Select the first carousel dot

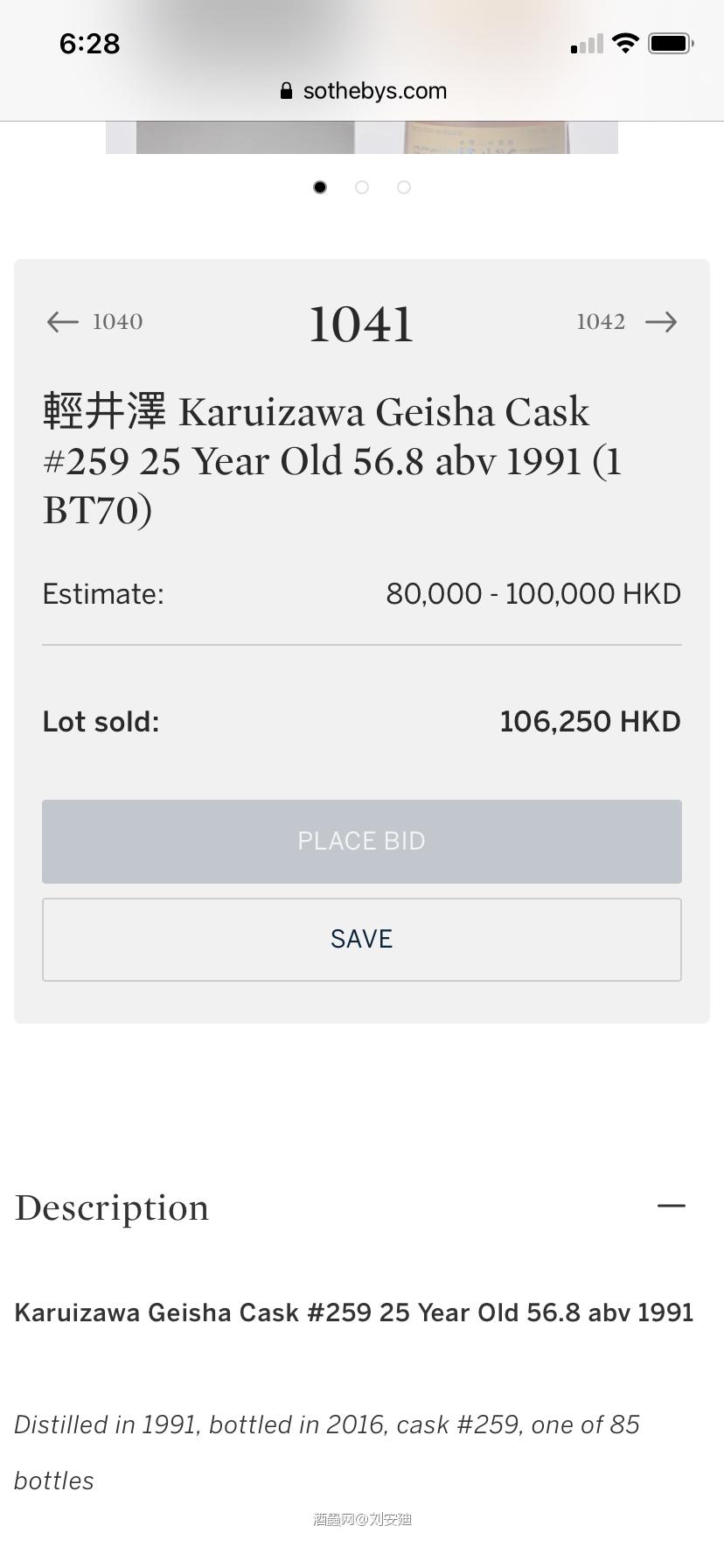click(x=320, y=187)
